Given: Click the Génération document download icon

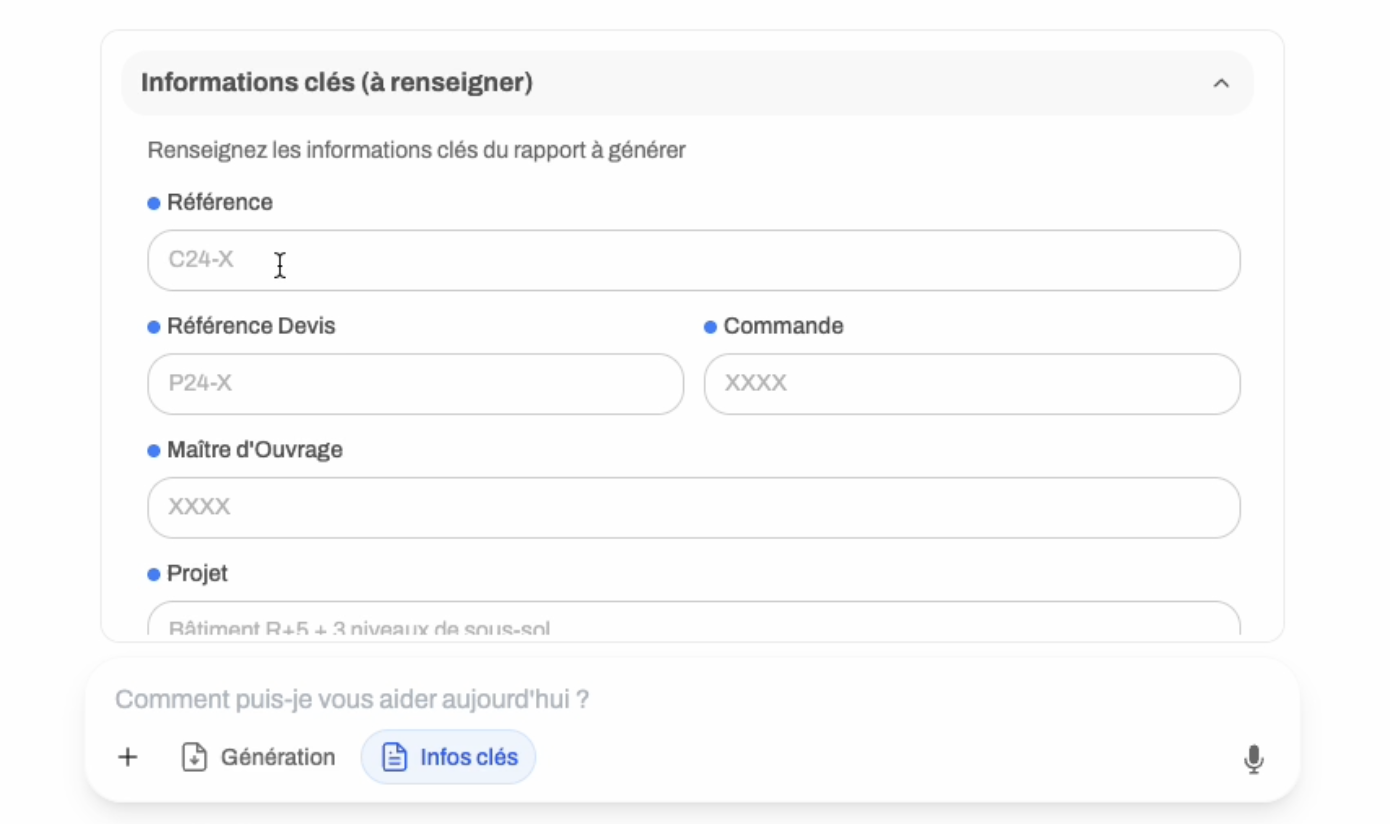Looking at the screenshot, I should pyautogui.click(x=194, y=757).
